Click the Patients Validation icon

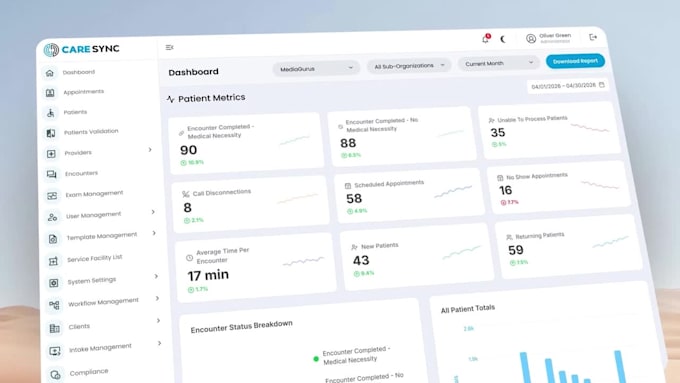point(51,133)
